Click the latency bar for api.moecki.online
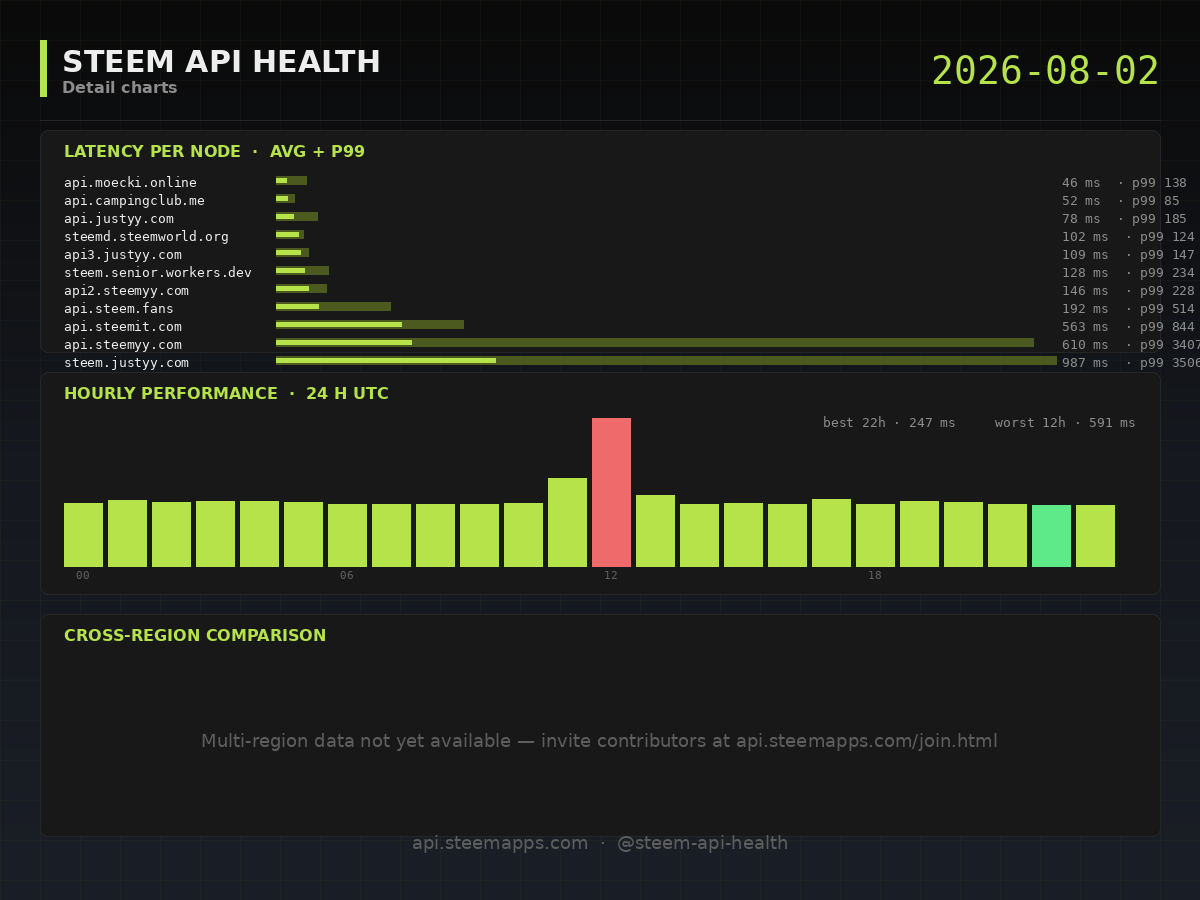The image size is (1200, 900). [x=291, y=181]
